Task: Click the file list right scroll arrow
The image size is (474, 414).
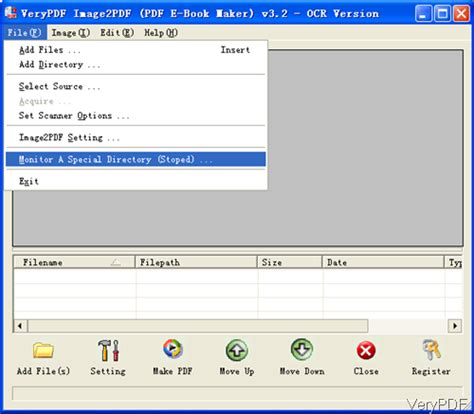Action: [x=455, y=326]
